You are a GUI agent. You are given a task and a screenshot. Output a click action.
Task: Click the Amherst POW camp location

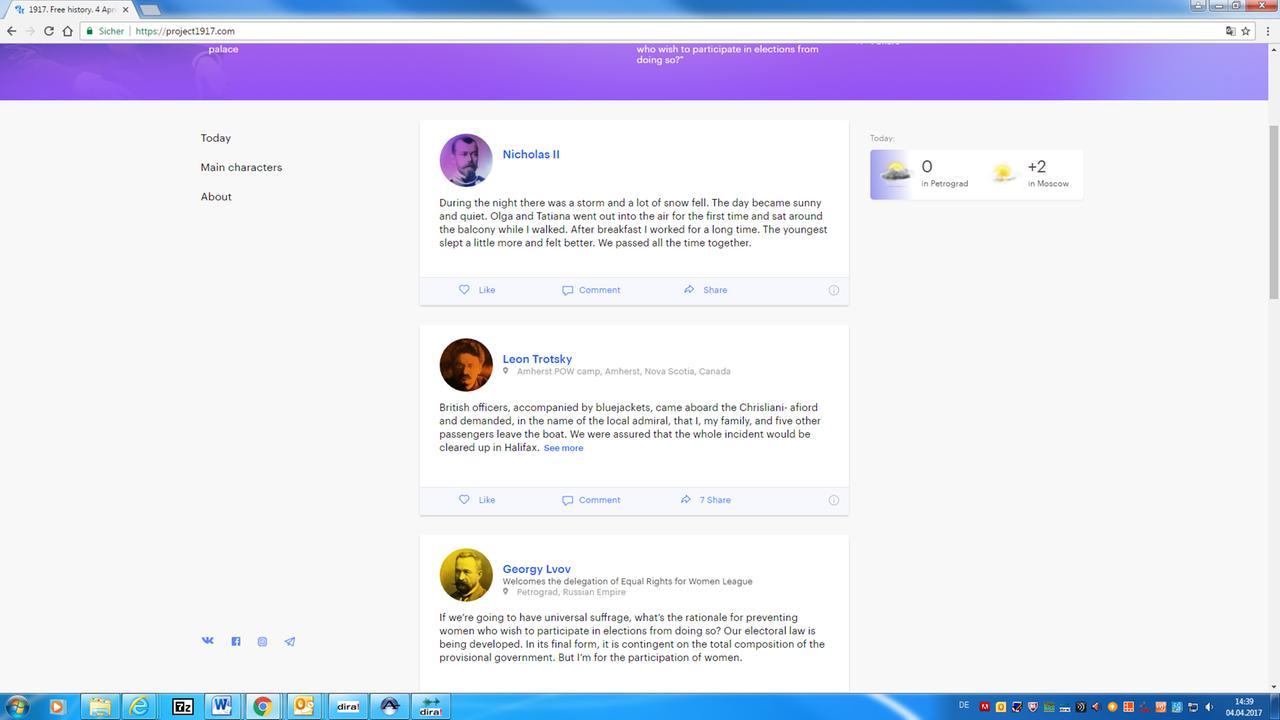[x=623, y=371]
